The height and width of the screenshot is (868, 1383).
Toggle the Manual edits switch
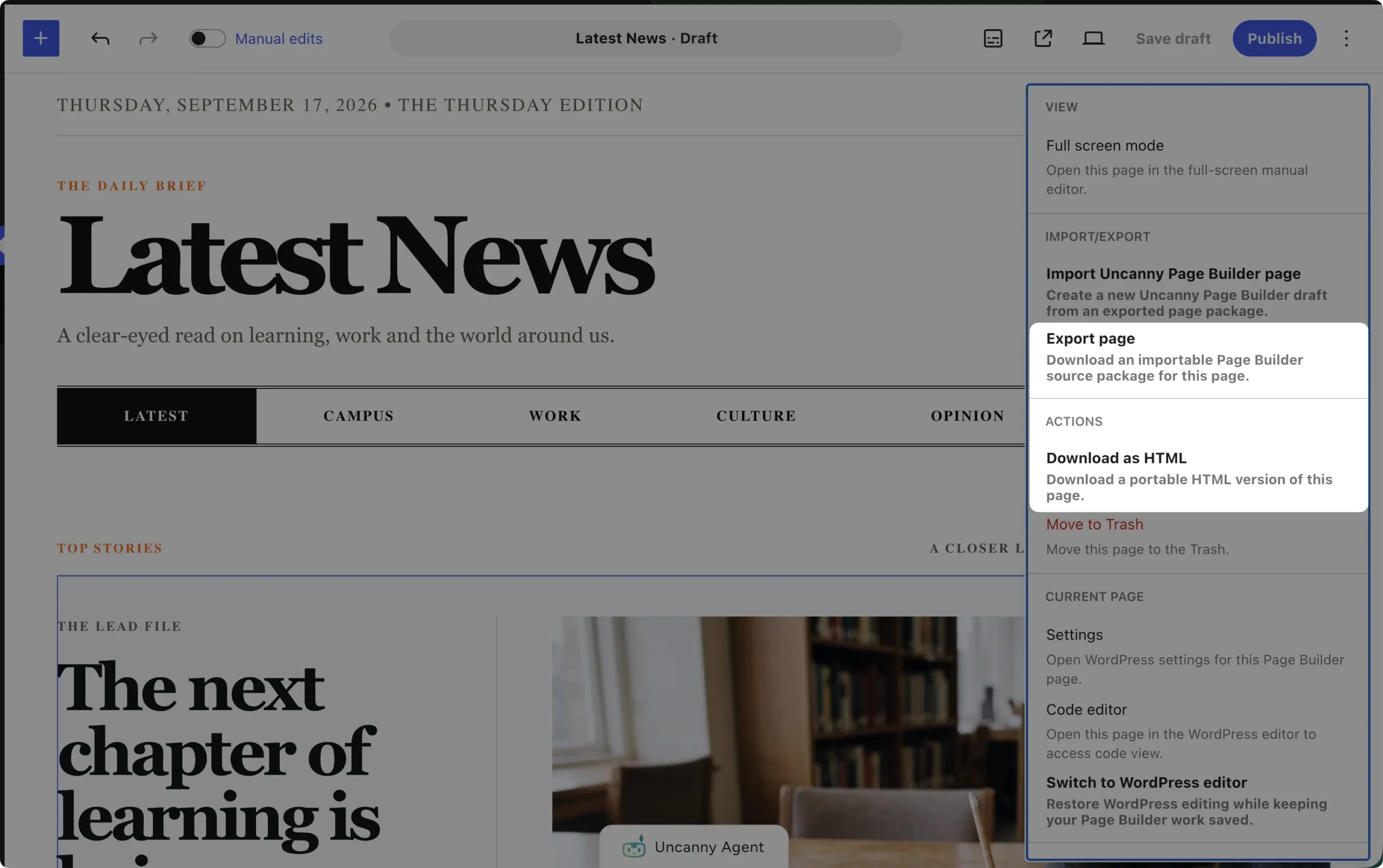pos(207,38)
